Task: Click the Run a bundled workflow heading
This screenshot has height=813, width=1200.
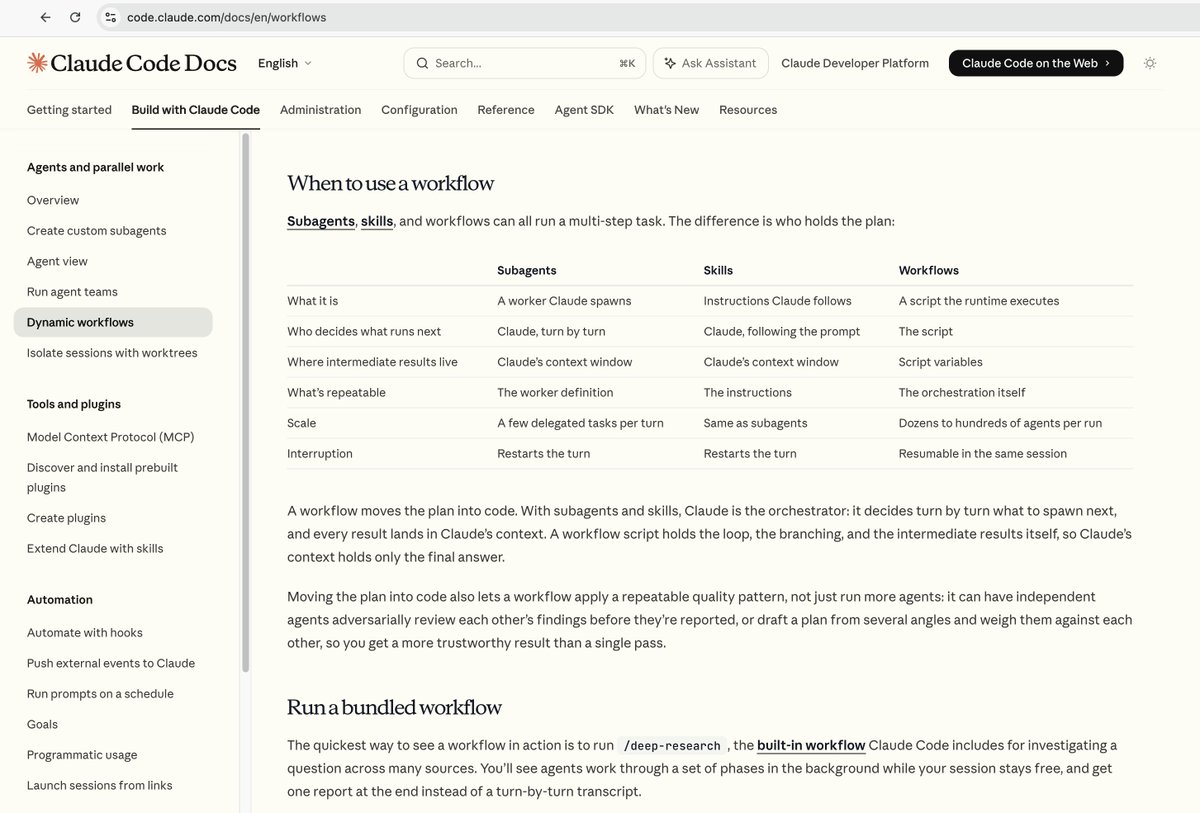Action: click(394, 707)
